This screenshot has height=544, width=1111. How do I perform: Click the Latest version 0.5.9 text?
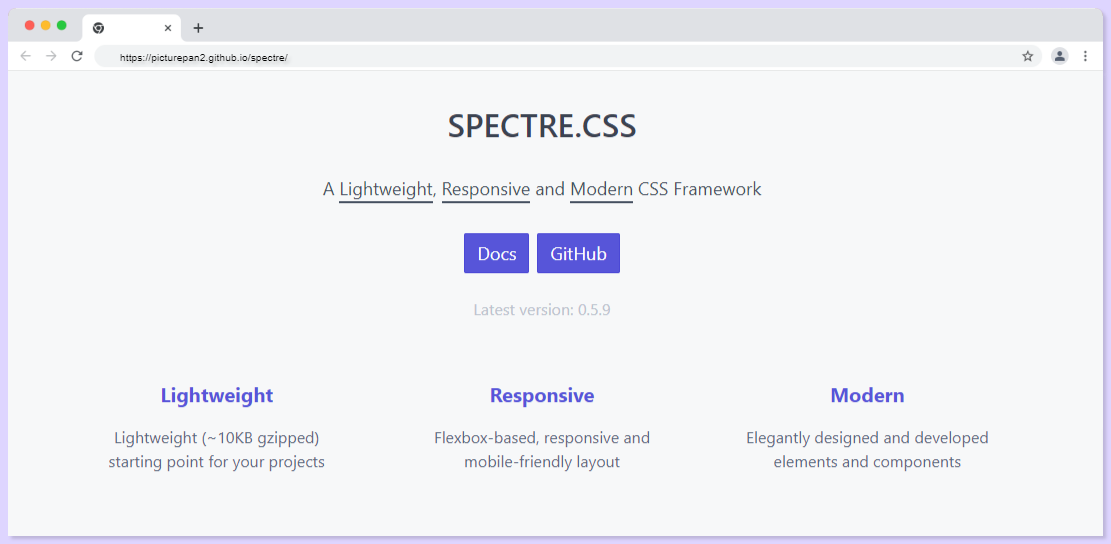(x=542, y=310)
